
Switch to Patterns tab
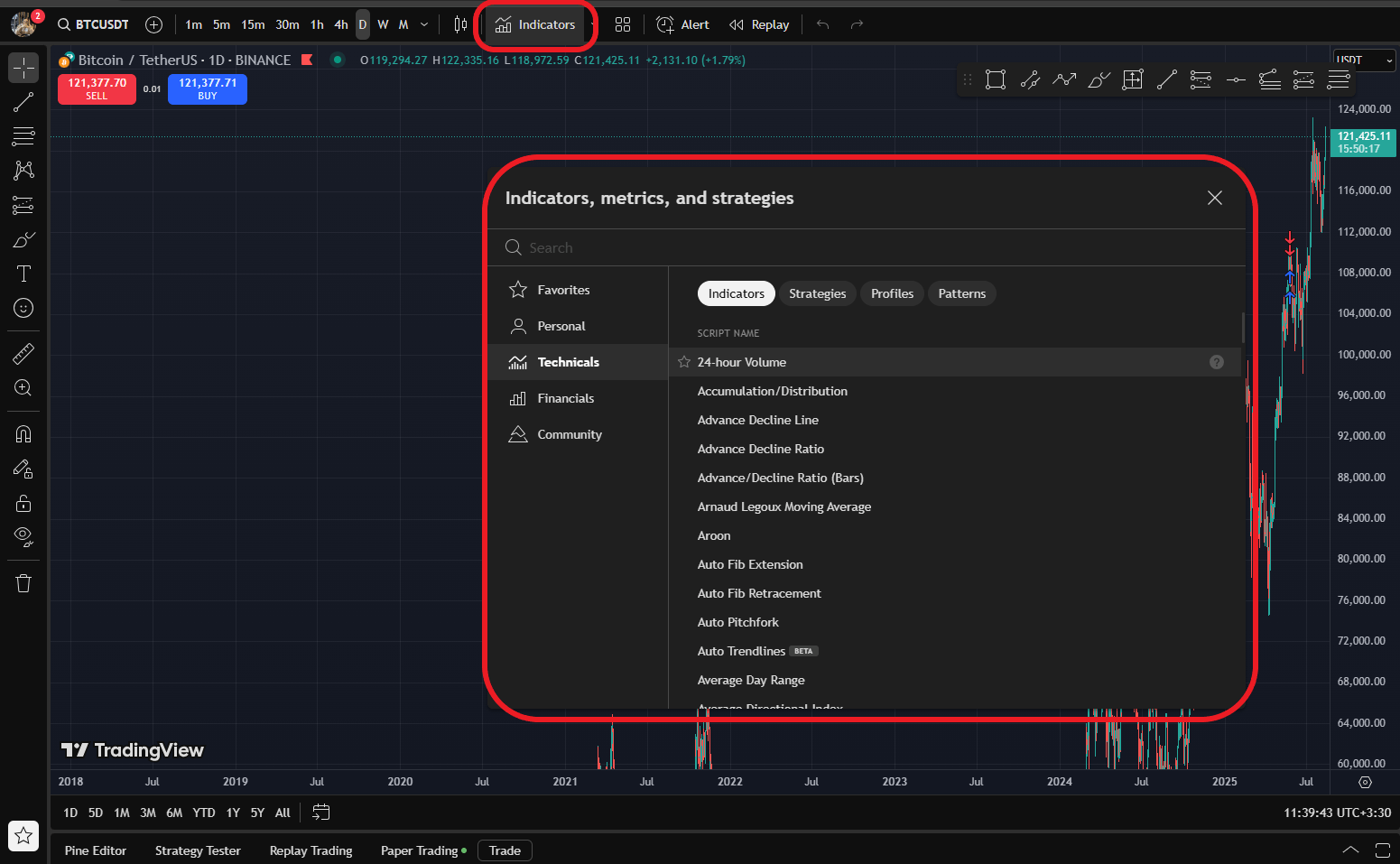click(961, 293)
